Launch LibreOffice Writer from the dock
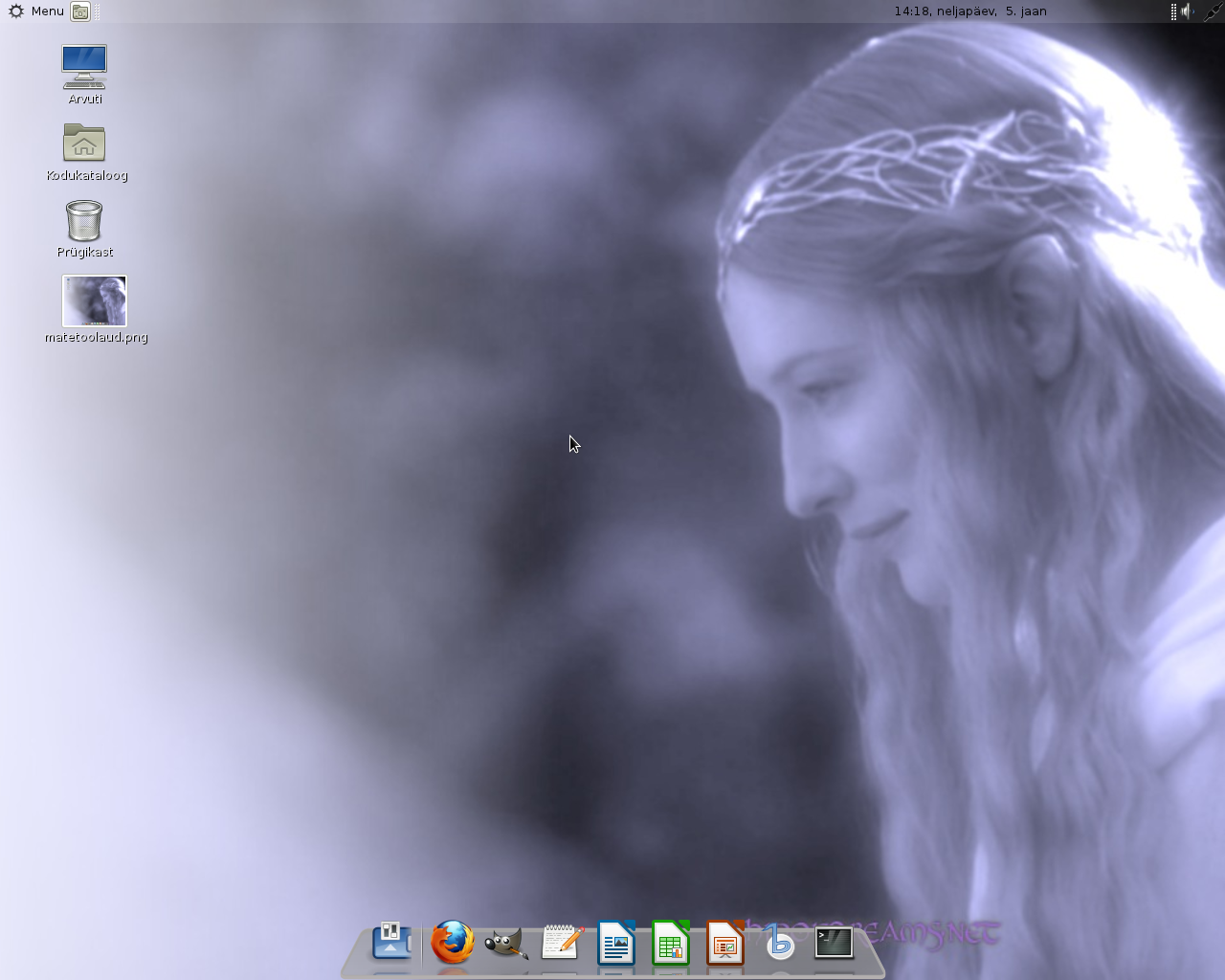Image resolution: width=1225 pixels, height=980 pixels. point(616,943)
